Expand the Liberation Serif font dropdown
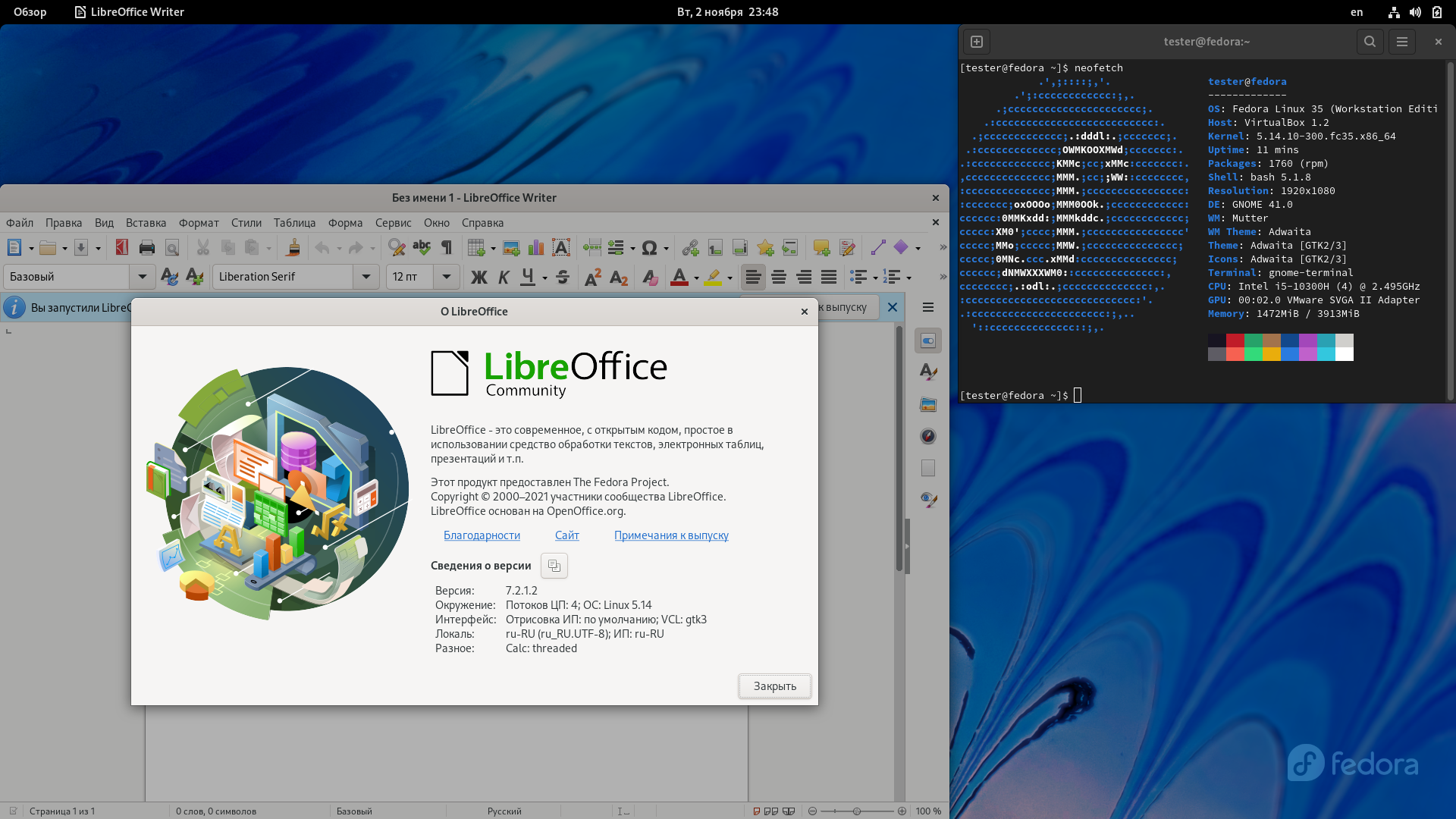1456x819 pixels. (x=366, y=277)
